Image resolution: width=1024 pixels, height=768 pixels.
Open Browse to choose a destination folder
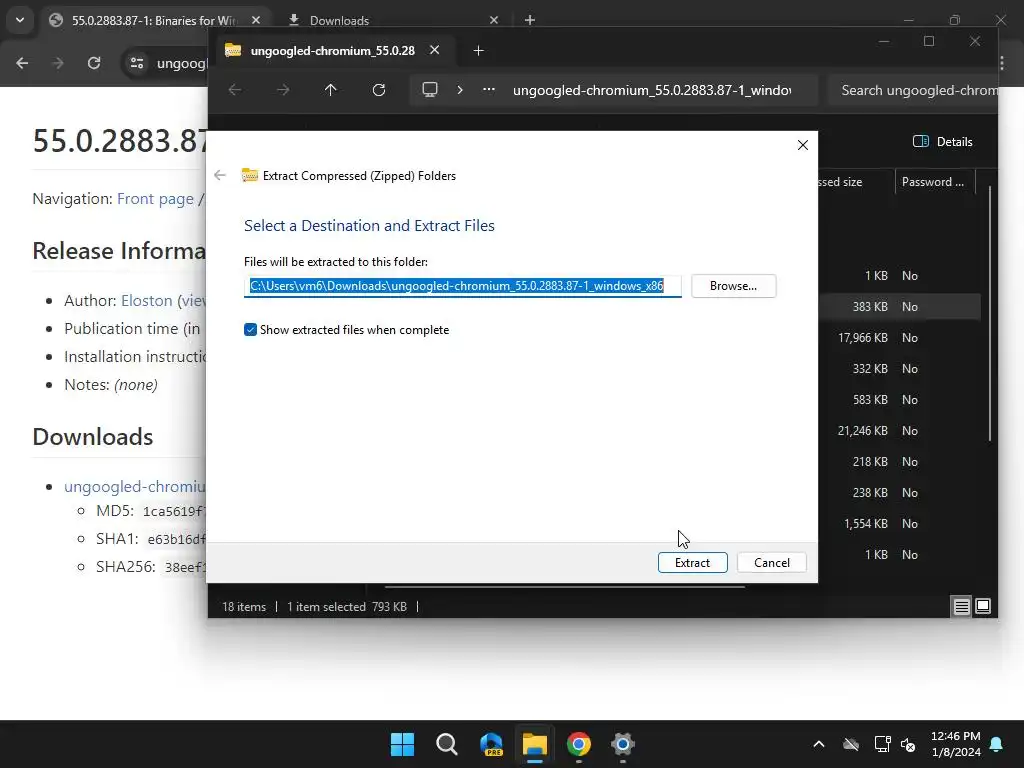[733, 286]
